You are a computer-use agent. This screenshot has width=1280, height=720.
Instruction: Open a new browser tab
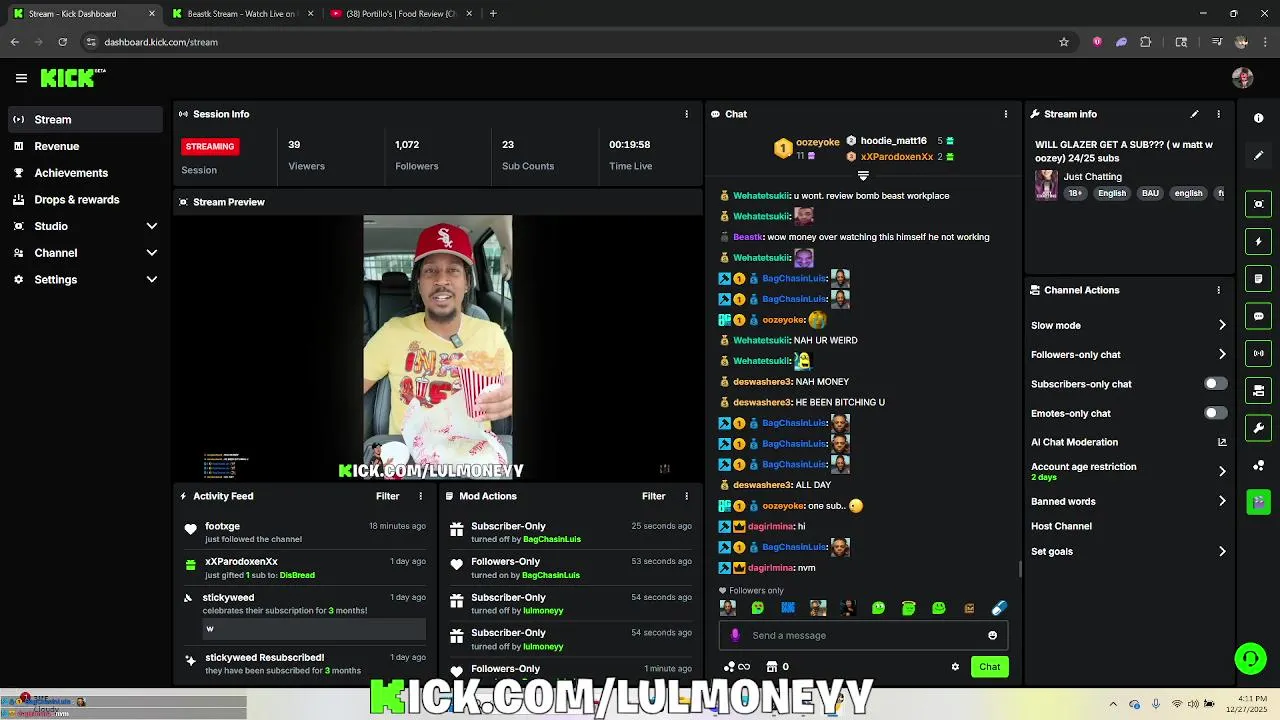tap(493, 14)
